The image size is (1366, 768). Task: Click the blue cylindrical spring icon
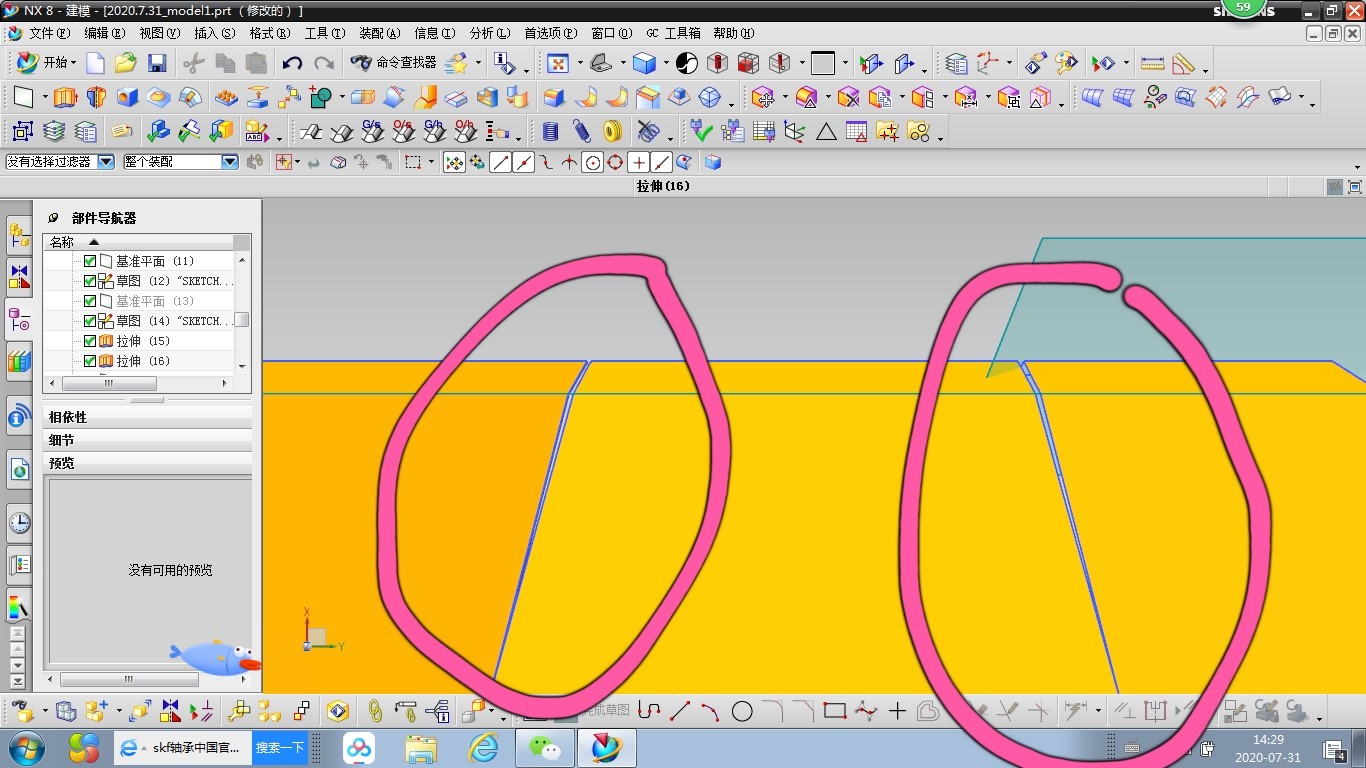click(x=550, y=131)
